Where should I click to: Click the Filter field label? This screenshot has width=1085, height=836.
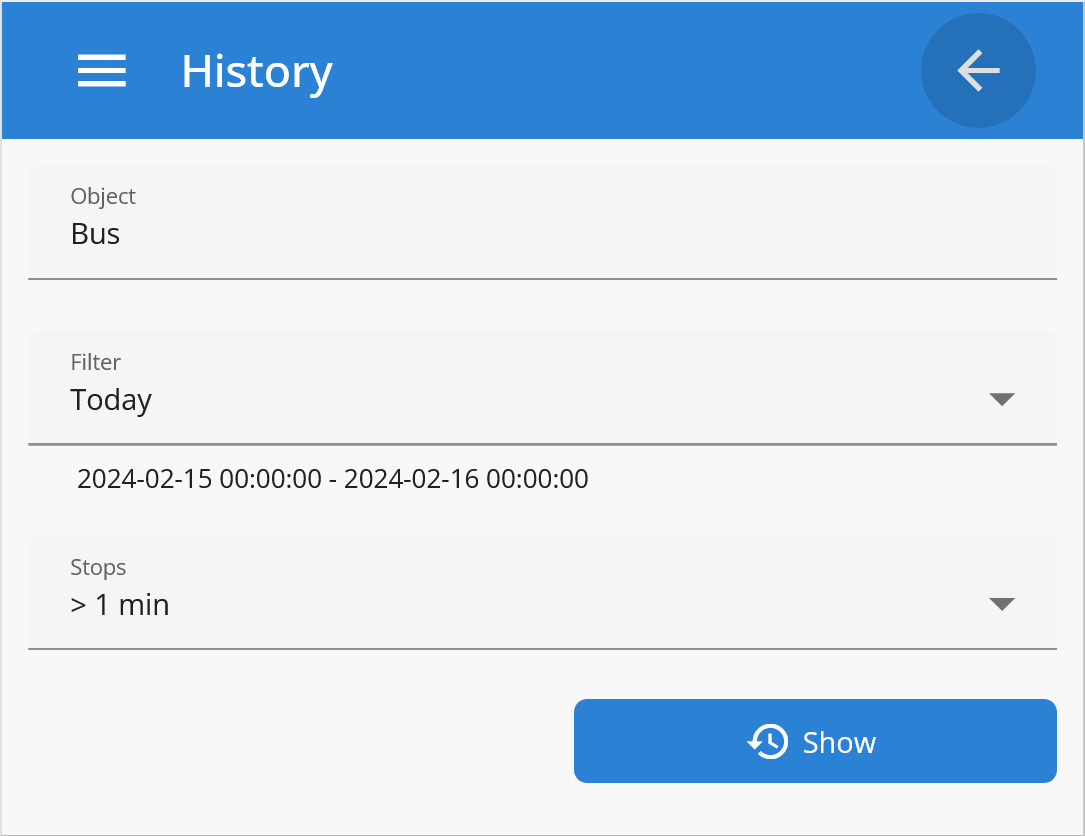[96, 362]
